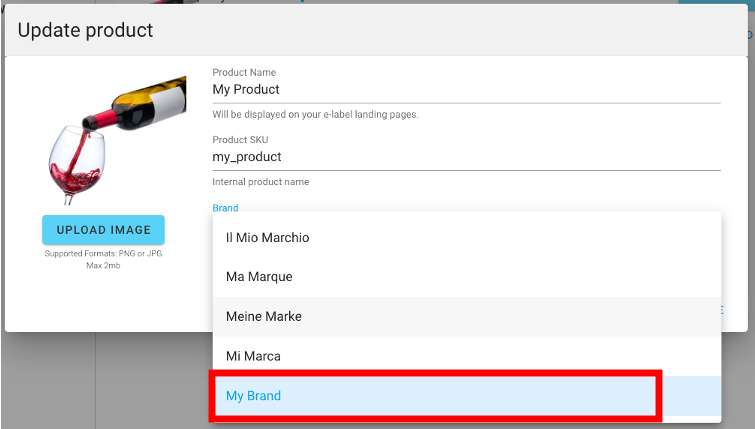Focus the Product Name field with My Product
Screen dimensions: 755x429
click(x=466, y=90)
